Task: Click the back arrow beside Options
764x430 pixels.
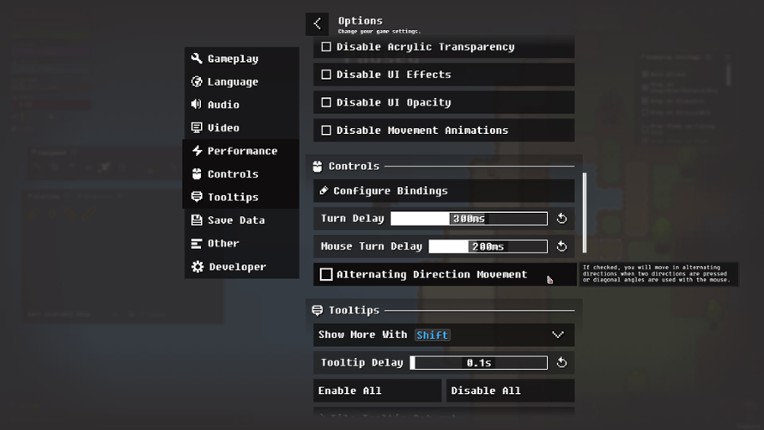Action: (317, 23)
